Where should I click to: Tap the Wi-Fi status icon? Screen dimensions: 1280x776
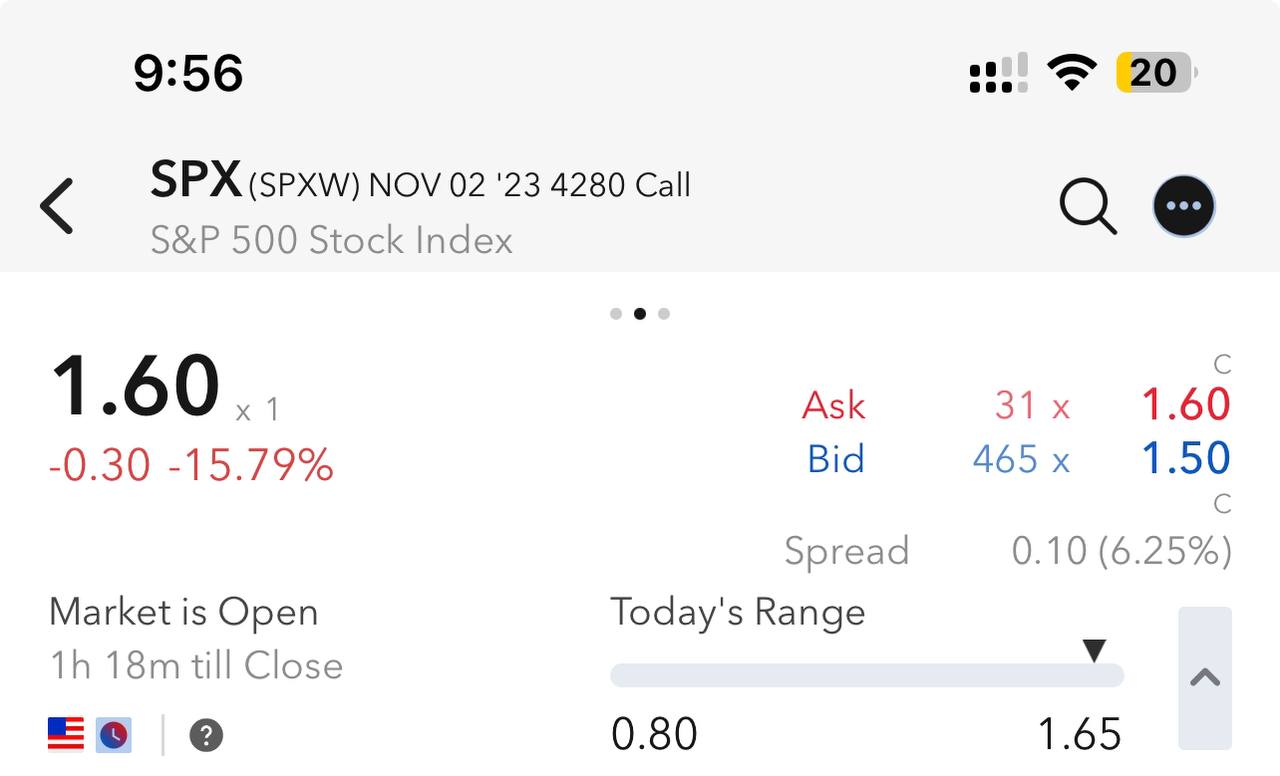(1071, 73)
